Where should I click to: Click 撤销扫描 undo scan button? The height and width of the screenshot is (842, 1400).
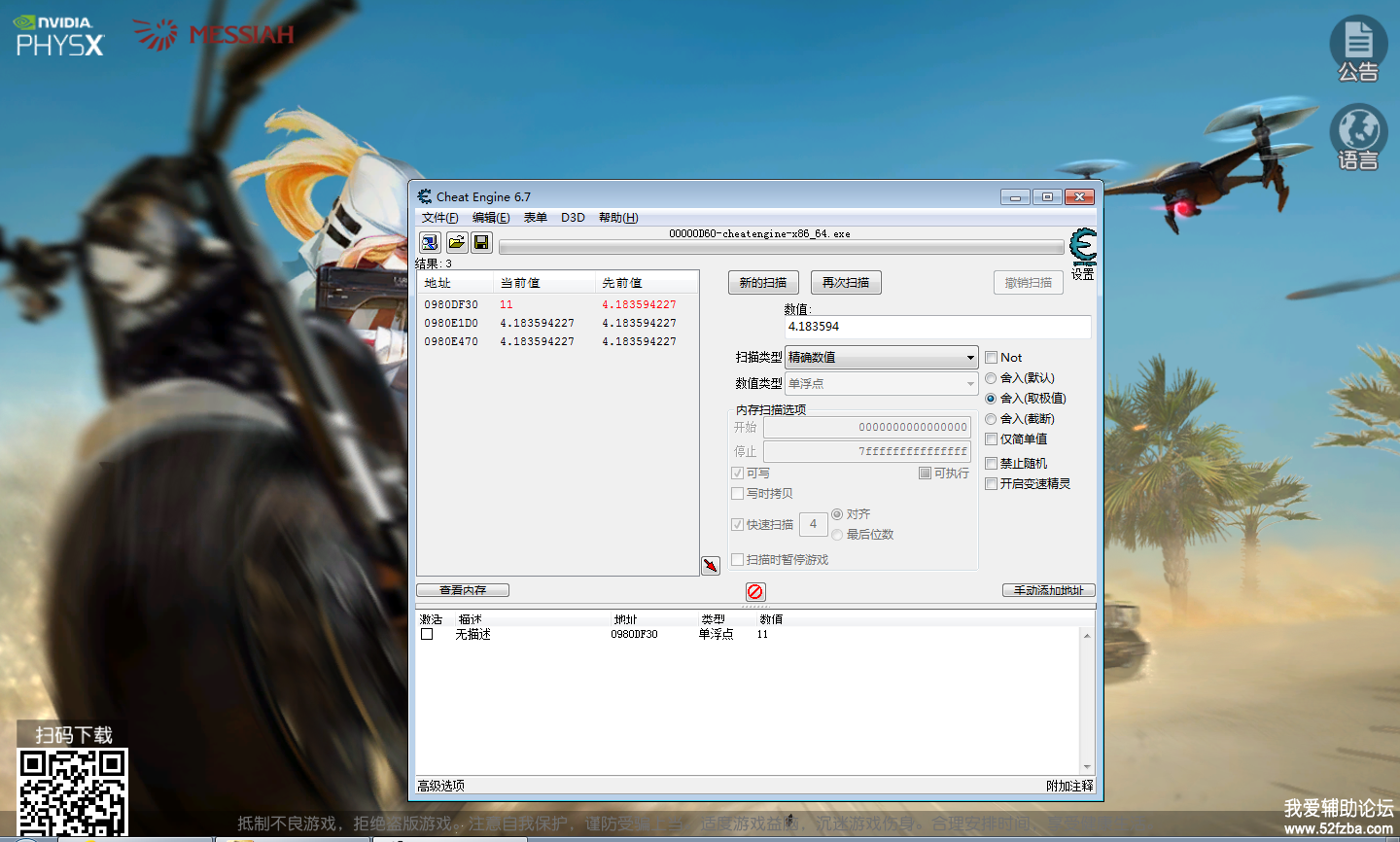(1028, 283)
